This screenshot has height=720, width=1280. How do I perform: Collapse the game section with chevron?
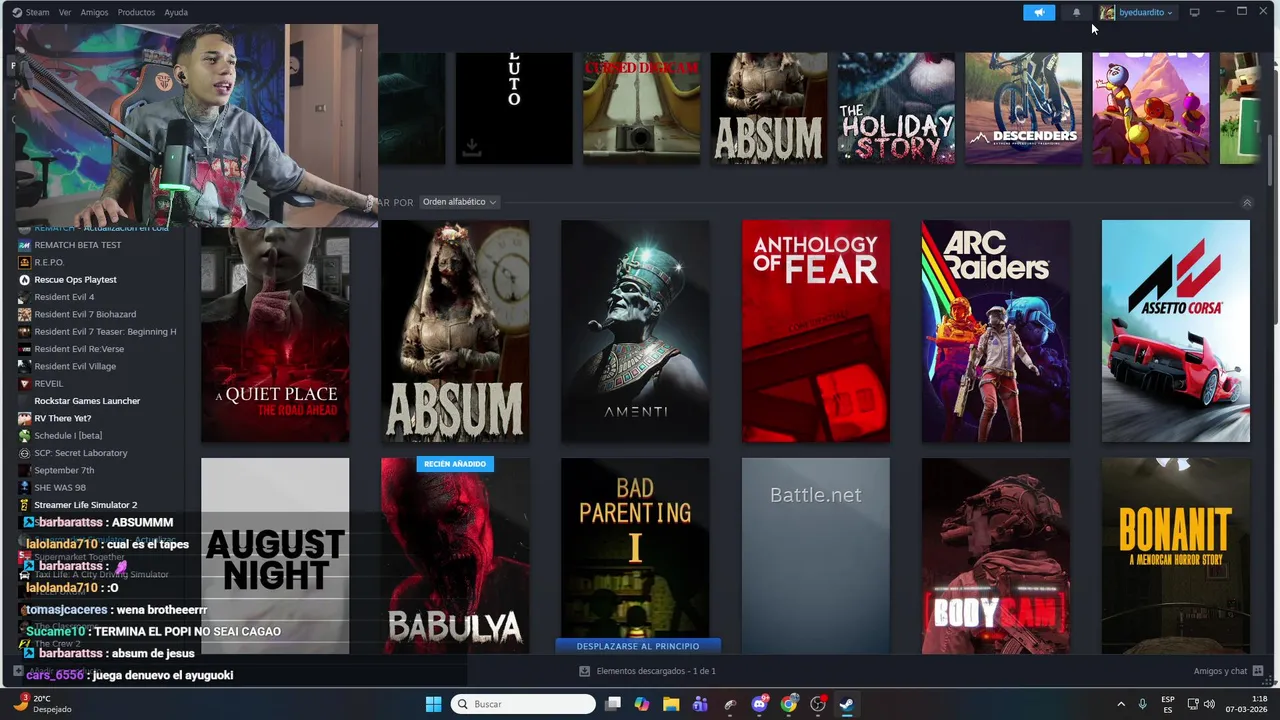pos(1247,202)
